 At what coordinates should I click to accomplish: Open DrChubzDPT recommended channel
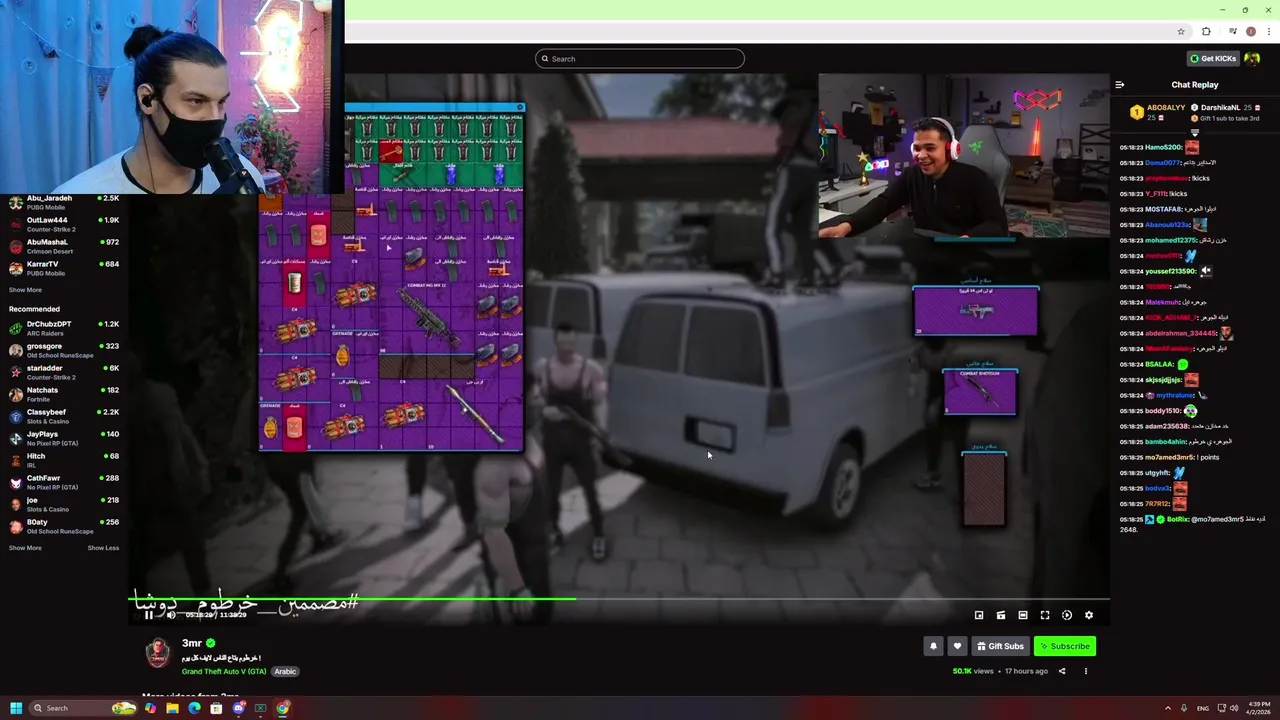click(x=64, y=328)
